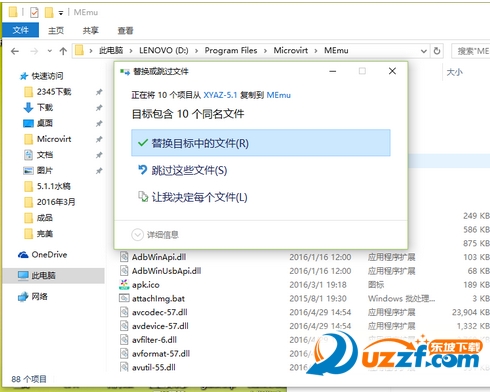Switch to the 主页 ribbon tab

coord(56,31)
